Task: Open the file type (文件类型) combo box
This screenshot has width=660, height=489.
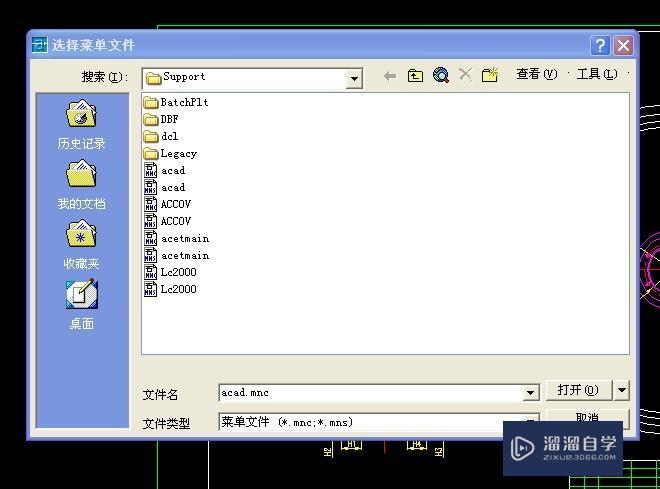Action: click(x=379, y=422)
